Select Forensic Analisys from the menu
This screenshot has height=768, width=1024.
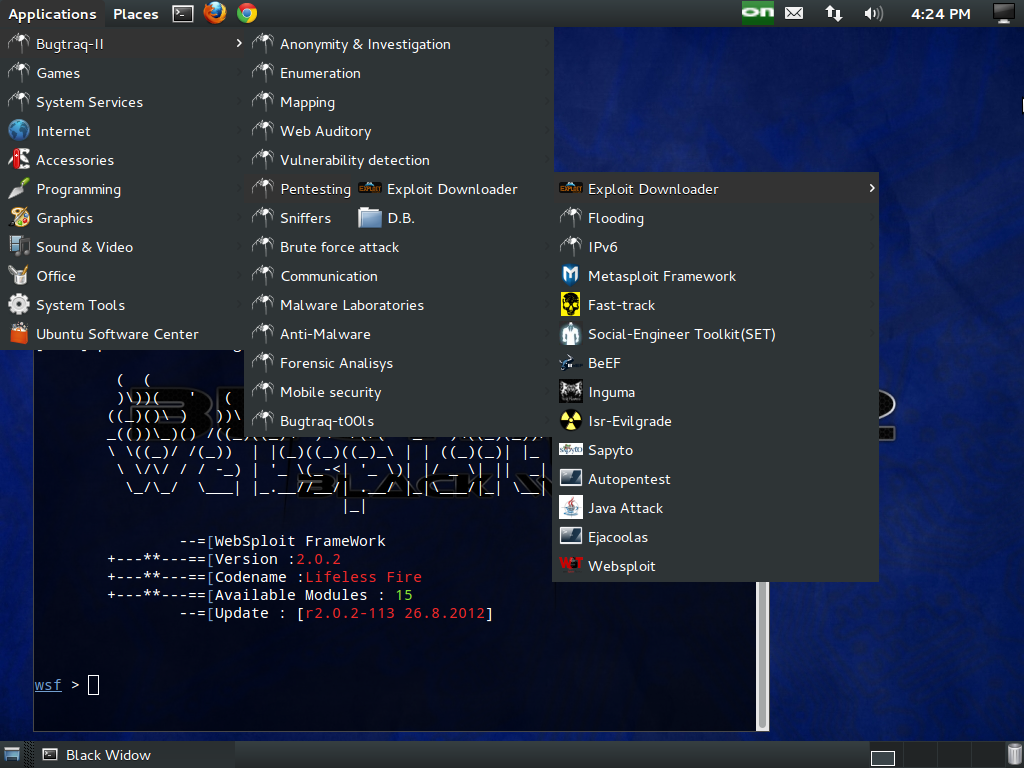pos(400,362)
